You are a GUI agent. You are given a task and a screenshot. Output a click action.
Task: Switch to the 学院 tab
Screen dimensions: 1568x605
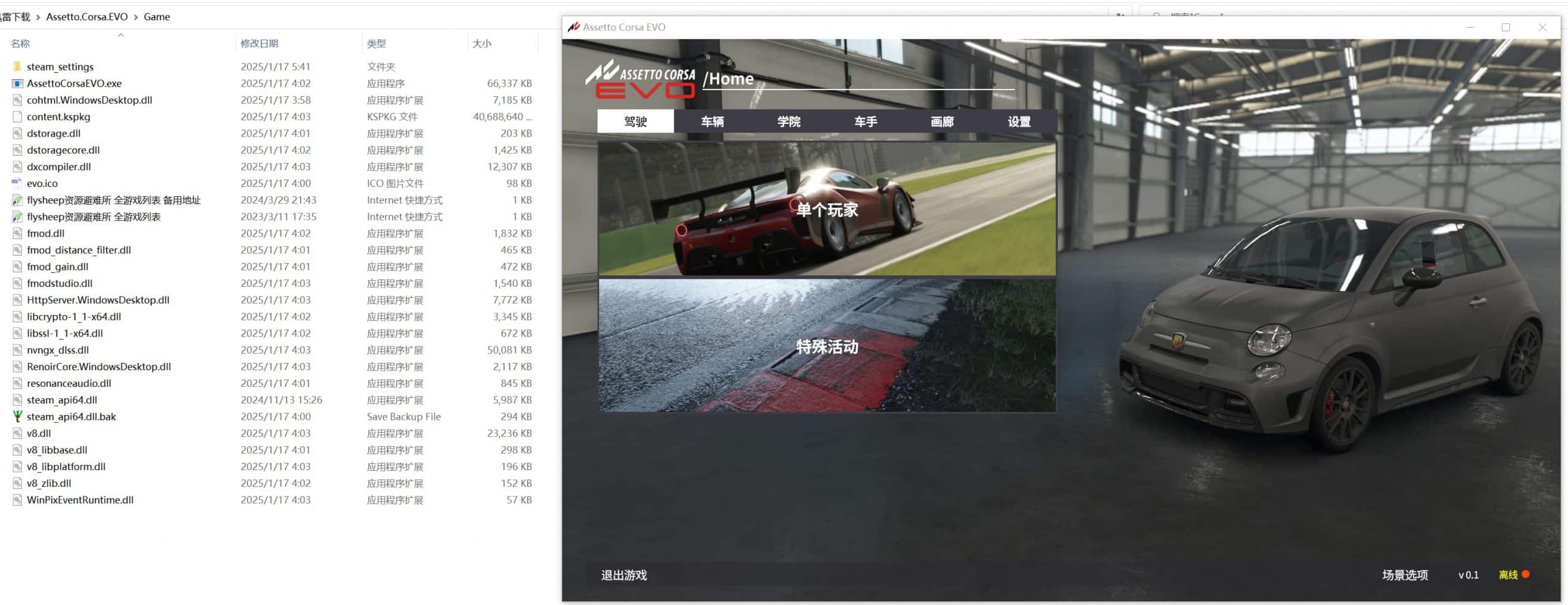coord(788,121)
